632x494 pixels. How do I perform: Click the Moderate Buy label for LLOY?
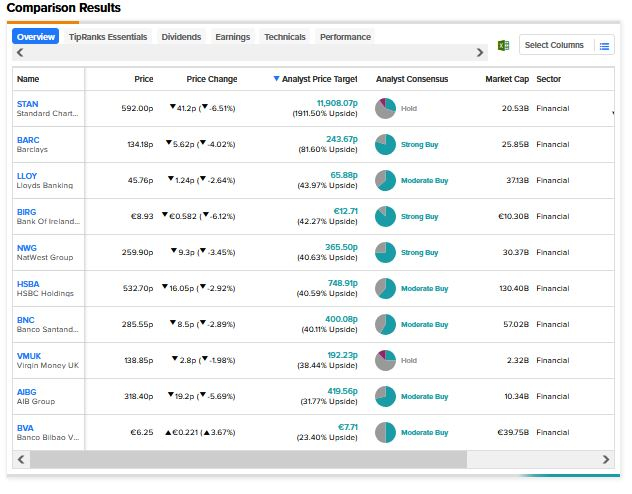click(x=424, y=180)
